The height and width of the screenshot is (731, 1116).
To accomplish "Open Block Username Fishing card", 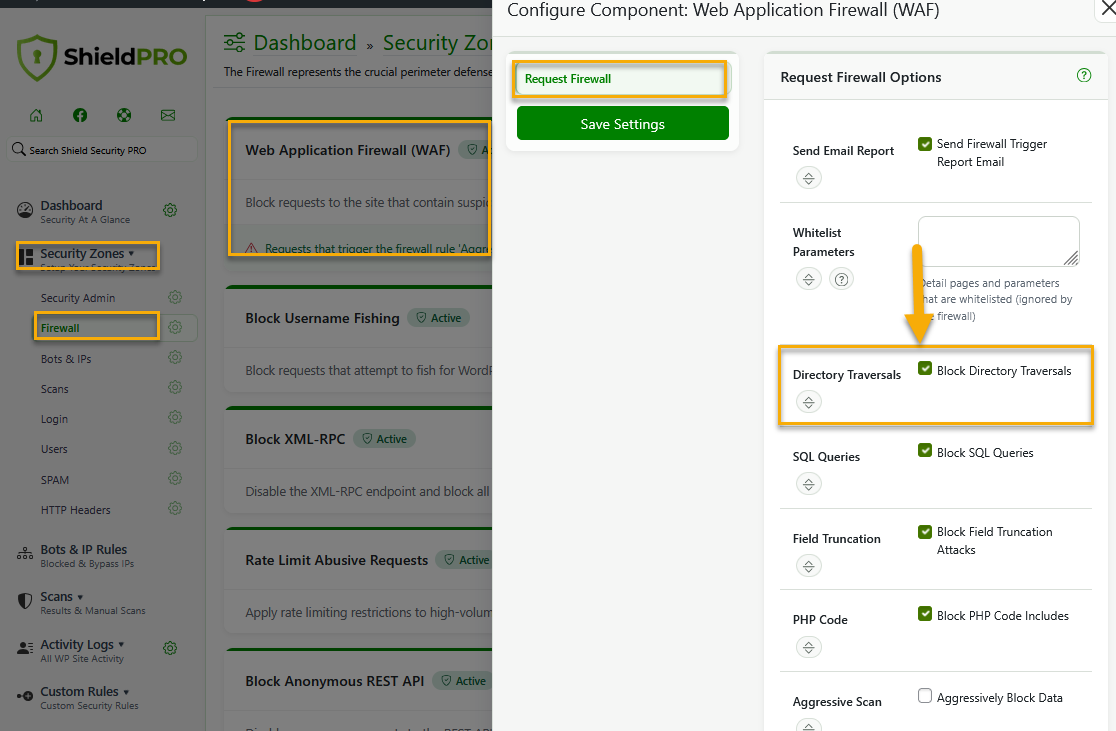I will pos(359,340).
